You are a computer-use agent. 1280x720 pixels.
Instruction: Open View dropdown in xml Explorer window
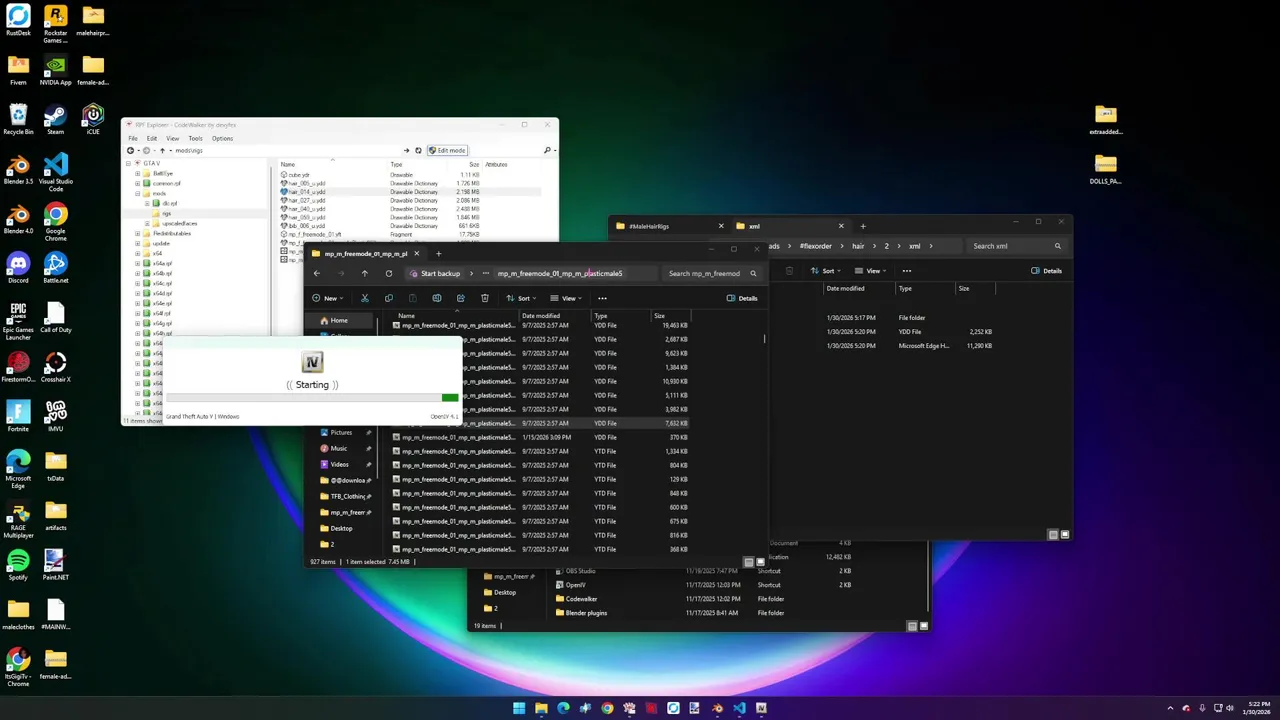pos(870,270)
